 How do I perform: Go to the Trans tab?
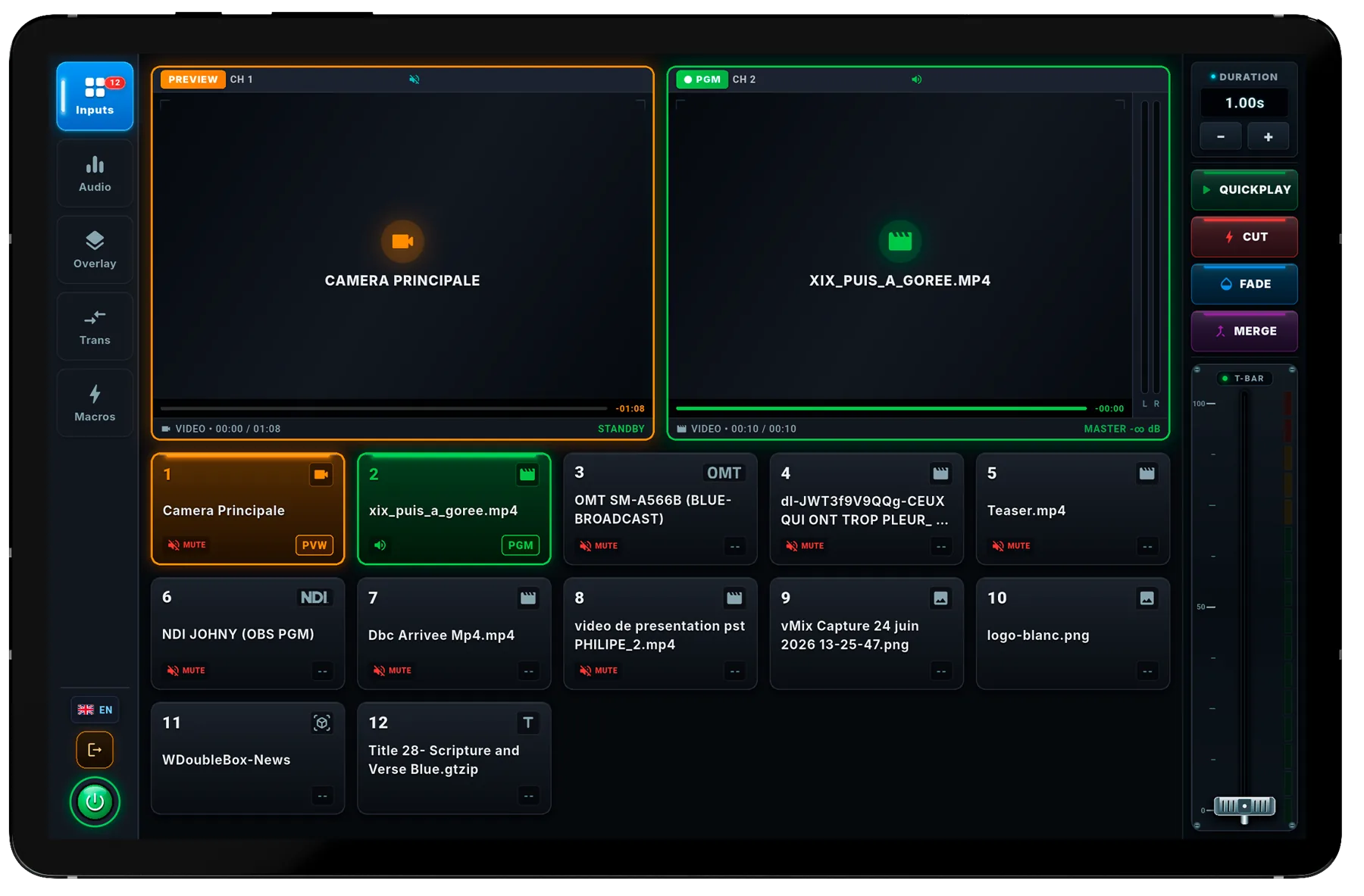coord(95,326)
